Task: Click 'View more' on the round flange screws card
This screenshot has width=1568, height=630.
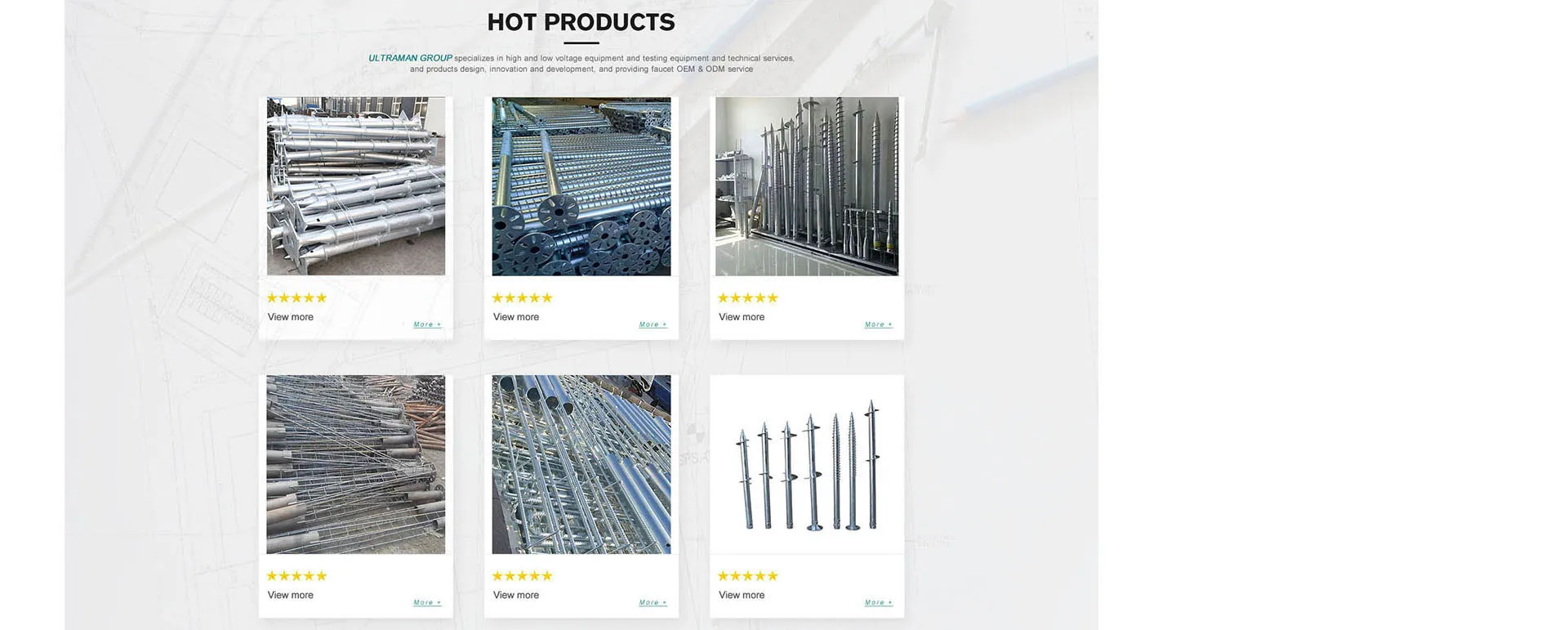Action: (516, 317)
